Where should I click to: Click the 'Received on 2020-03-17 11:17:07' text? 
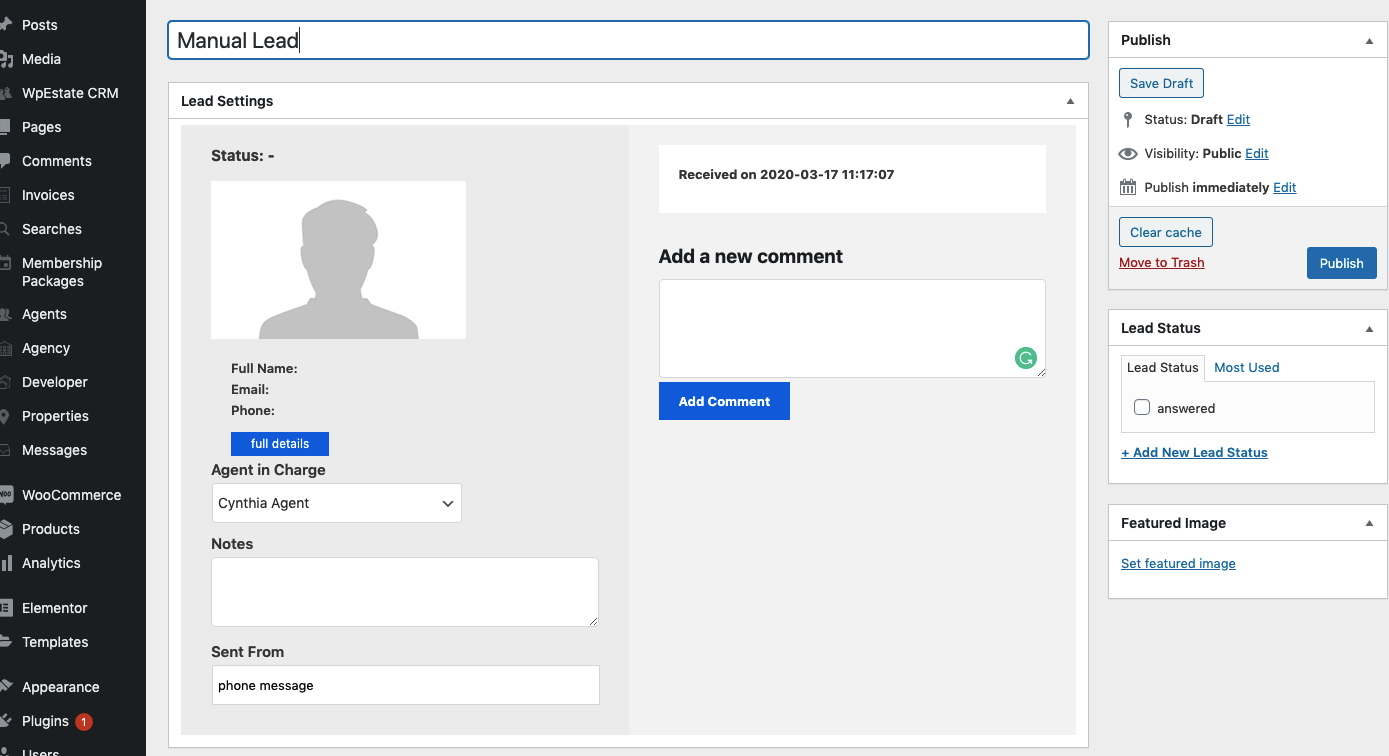tap(786, 174)
